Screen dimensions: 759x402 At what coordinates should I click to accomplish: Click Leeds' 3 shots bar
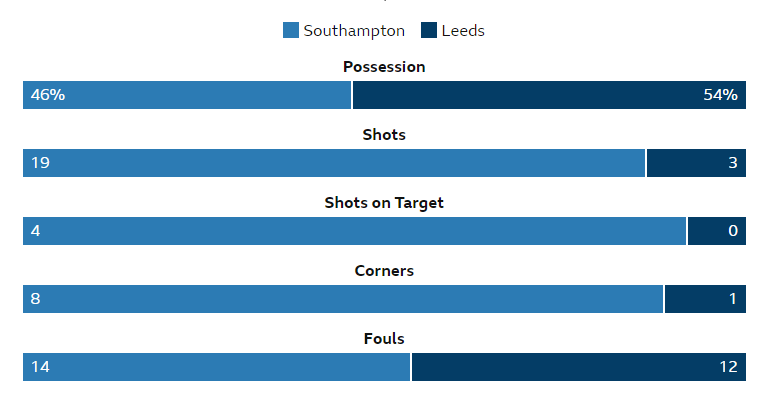coord(697,163)
